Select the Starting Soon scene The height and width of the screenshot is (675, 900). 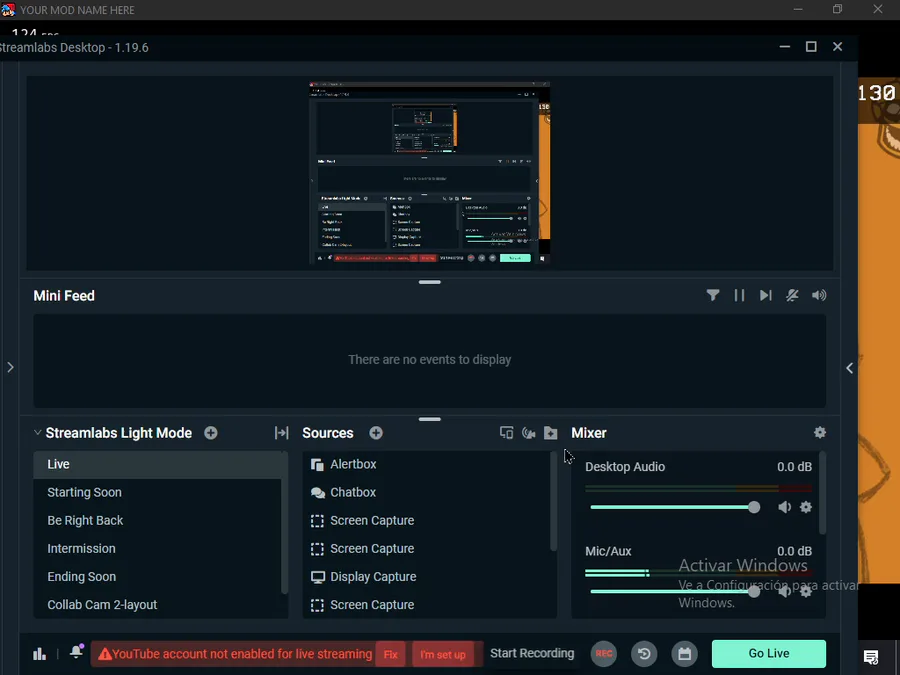157,492
